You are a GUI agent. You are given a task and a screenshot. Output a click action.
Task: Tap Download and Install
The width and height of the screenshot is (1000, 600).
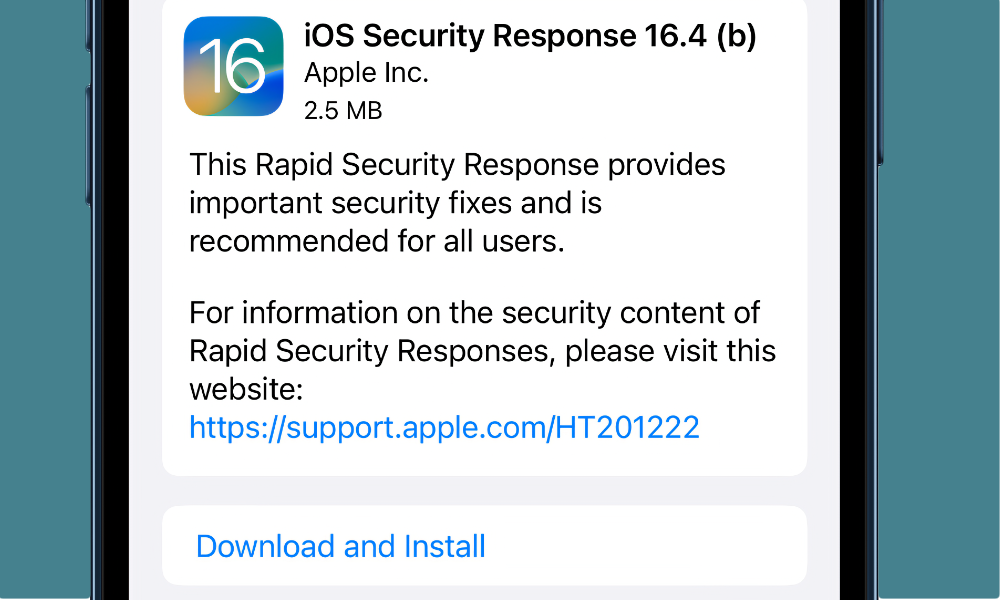(x=340, y=546)
